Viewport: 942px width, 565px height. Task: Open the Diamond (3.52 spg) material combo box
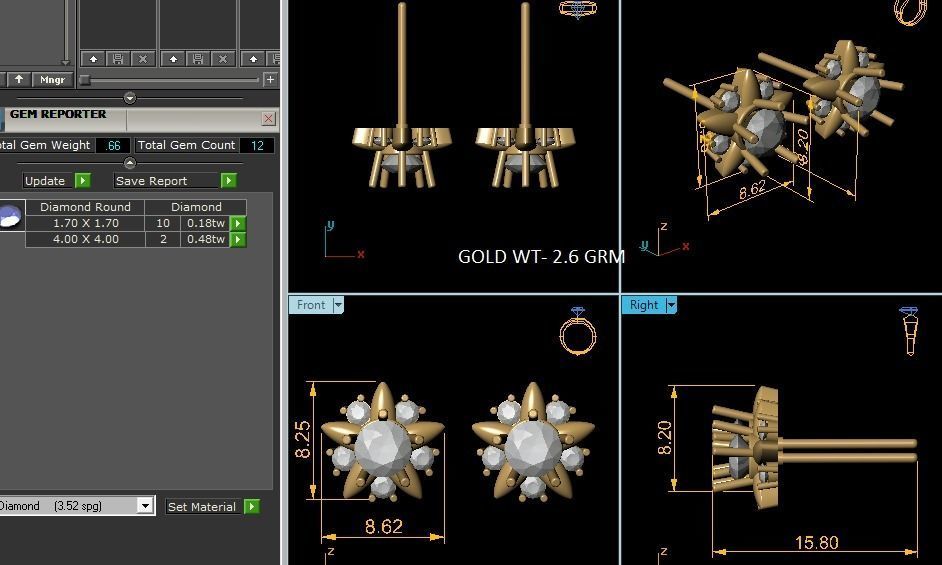click(x=76, y=506)
